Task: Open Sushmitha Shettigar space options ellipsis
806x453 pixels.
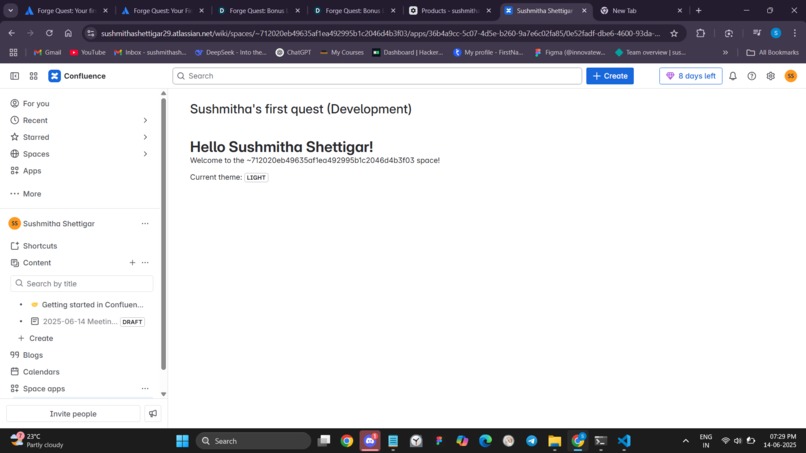Action: [x=145, y=224]
